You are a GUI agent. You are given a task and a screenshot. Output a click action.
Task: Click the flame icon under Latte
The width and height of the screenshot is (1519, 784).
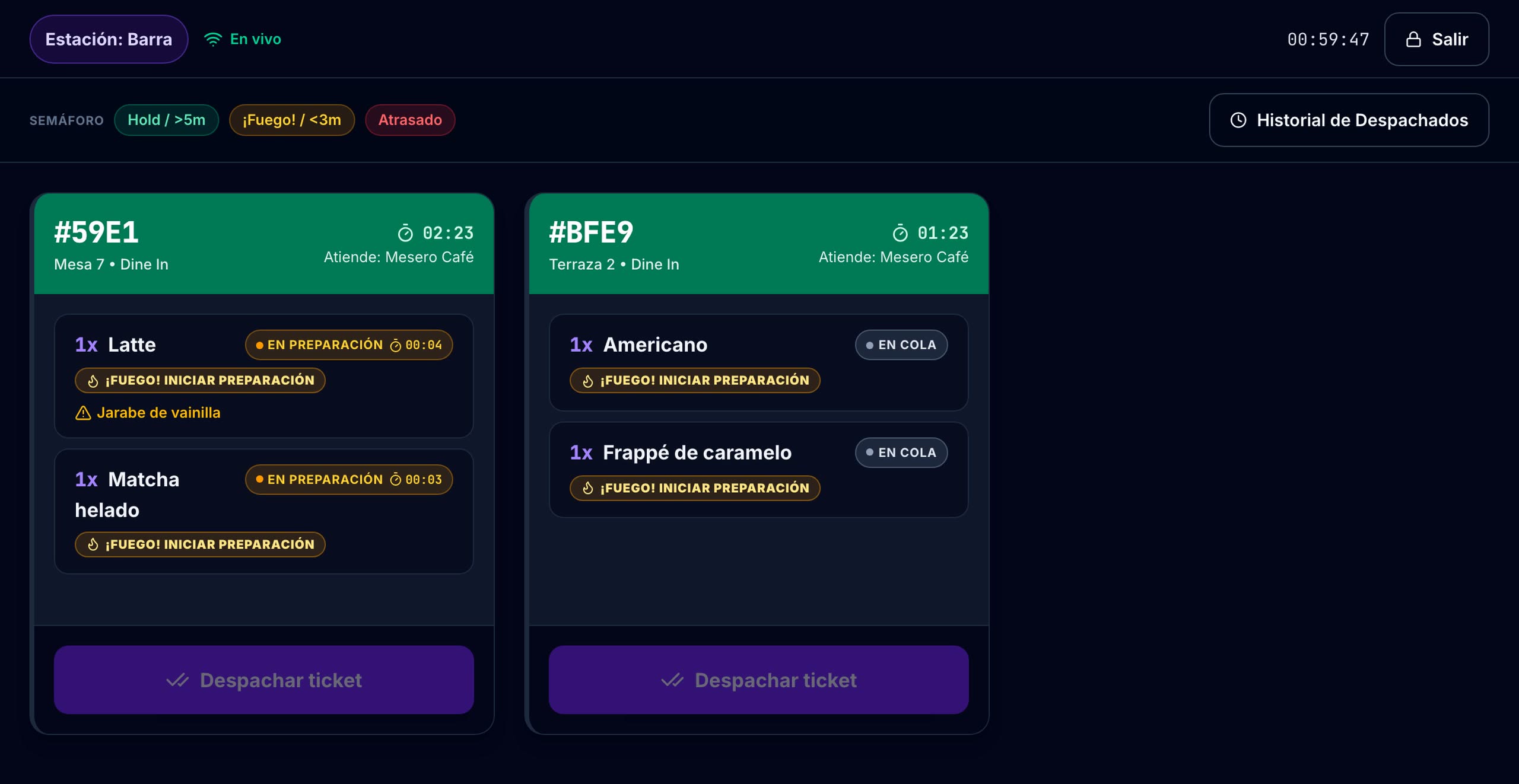click(x=93, y=381)
